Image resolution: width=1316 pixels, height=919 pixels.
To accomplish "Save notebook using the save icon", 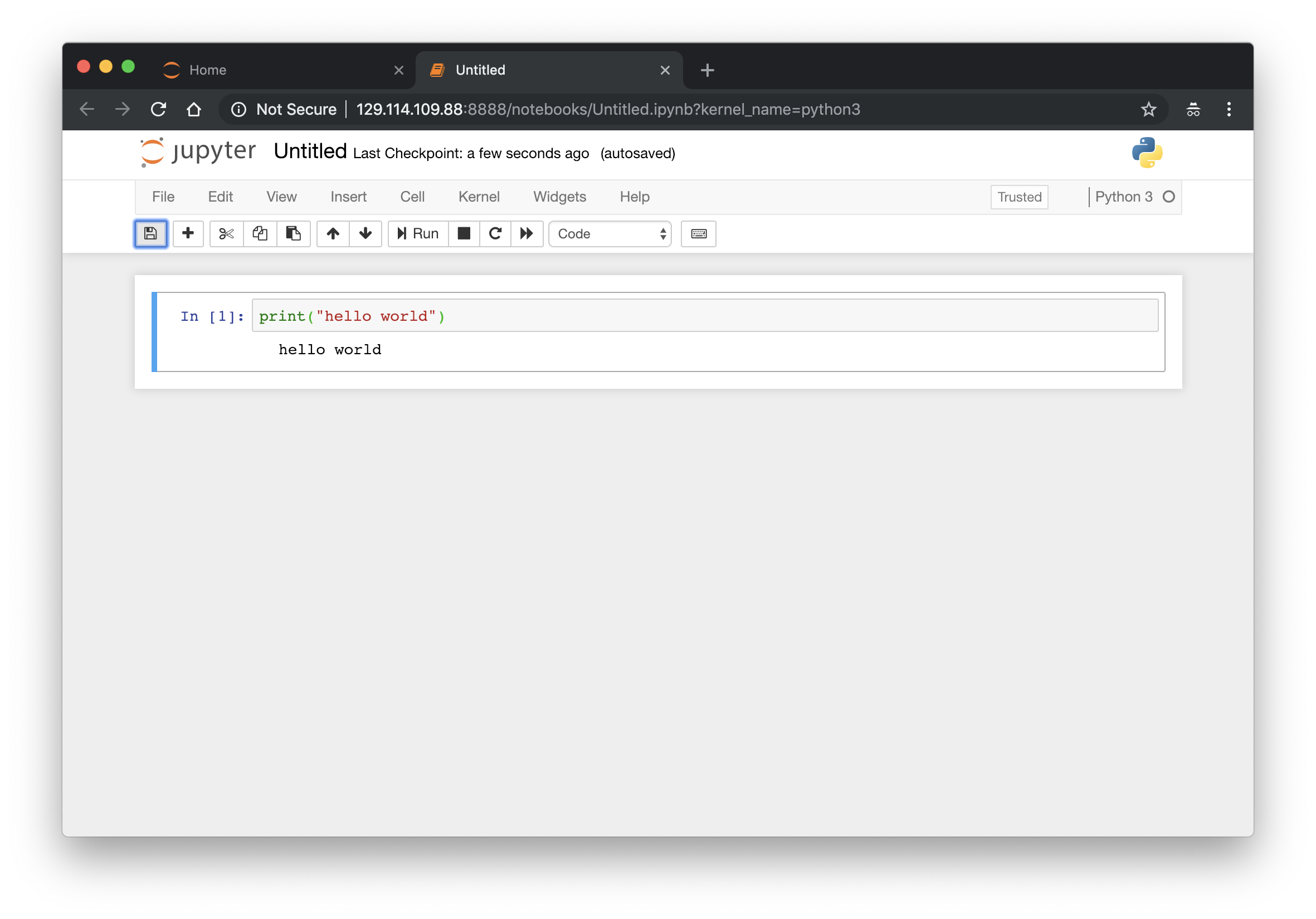I will pos(150,234).
